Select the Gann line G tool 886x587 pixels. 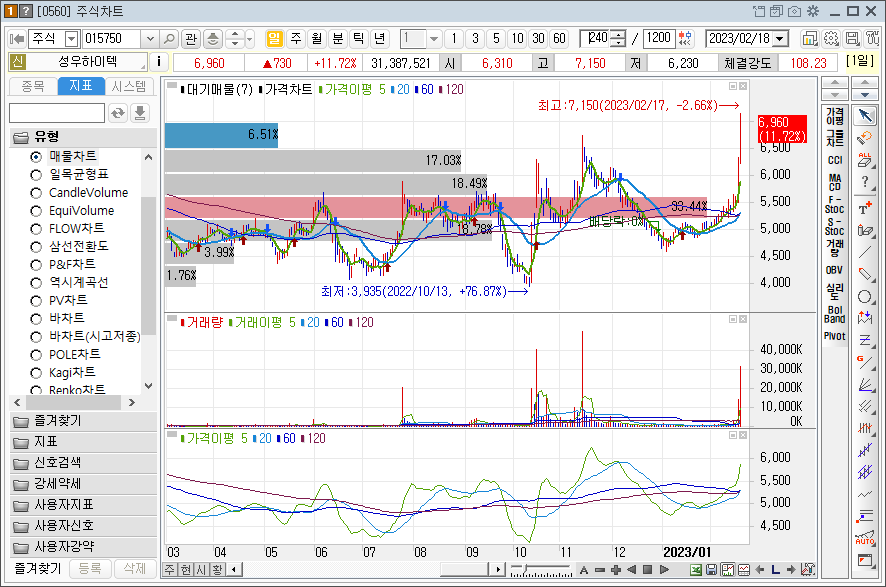click(x=865, y=362)
